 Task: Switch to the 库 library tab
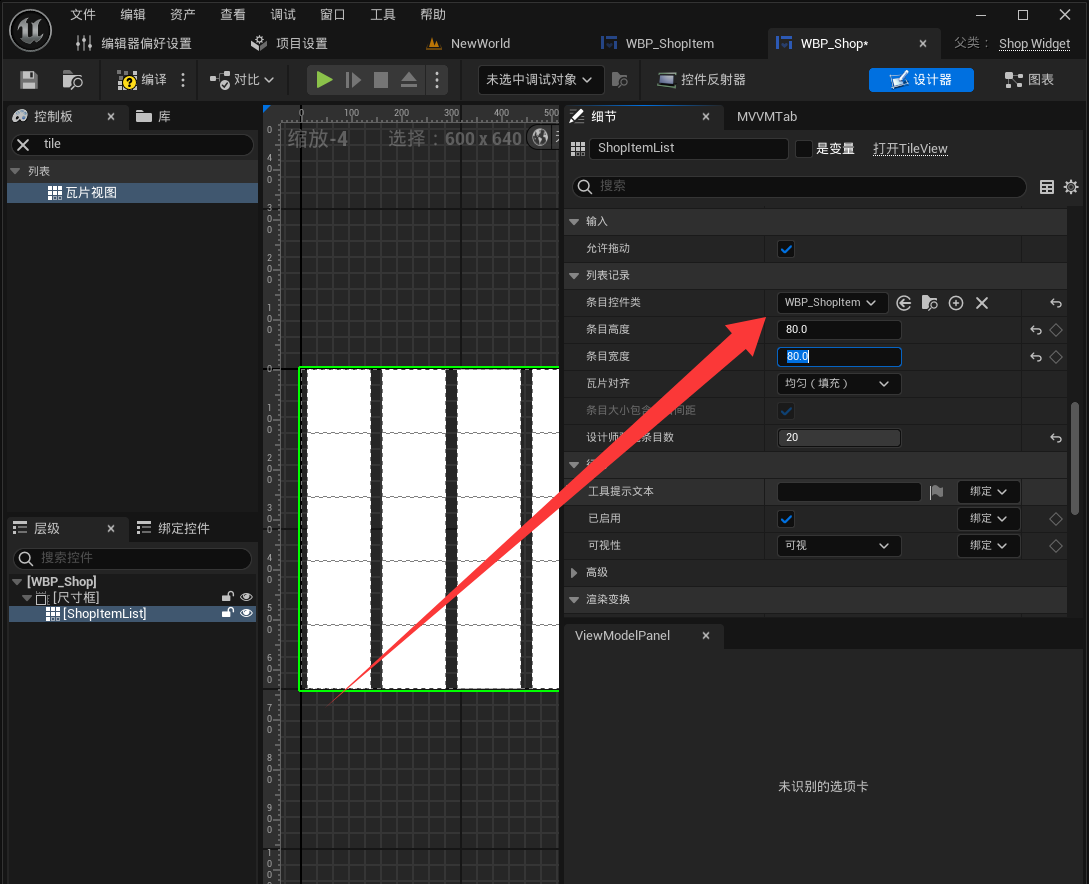coord(153,117)
